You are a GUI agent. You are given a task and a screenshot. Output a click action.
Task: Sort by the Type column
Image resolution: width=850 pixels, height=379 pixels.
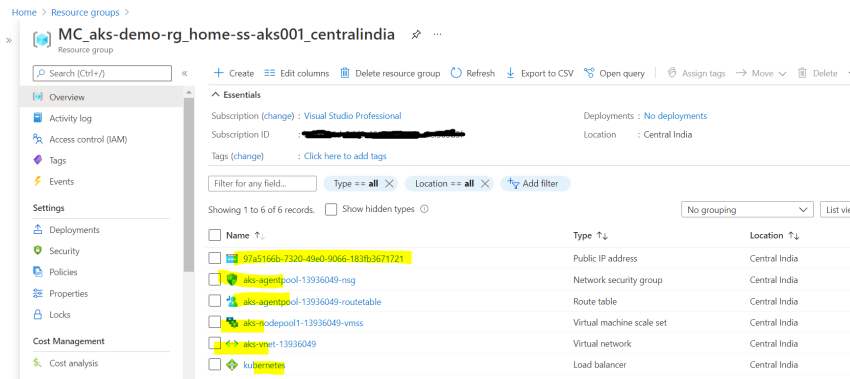pos(590,235)
